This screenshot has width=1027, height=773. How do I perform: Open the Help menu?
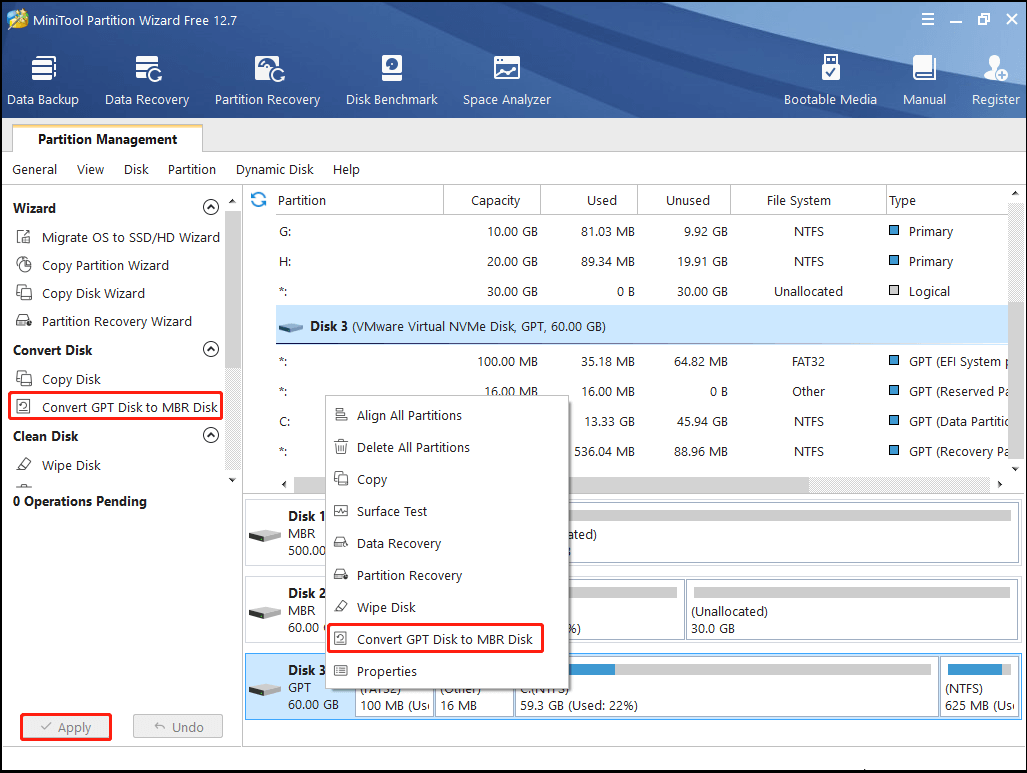346,170
